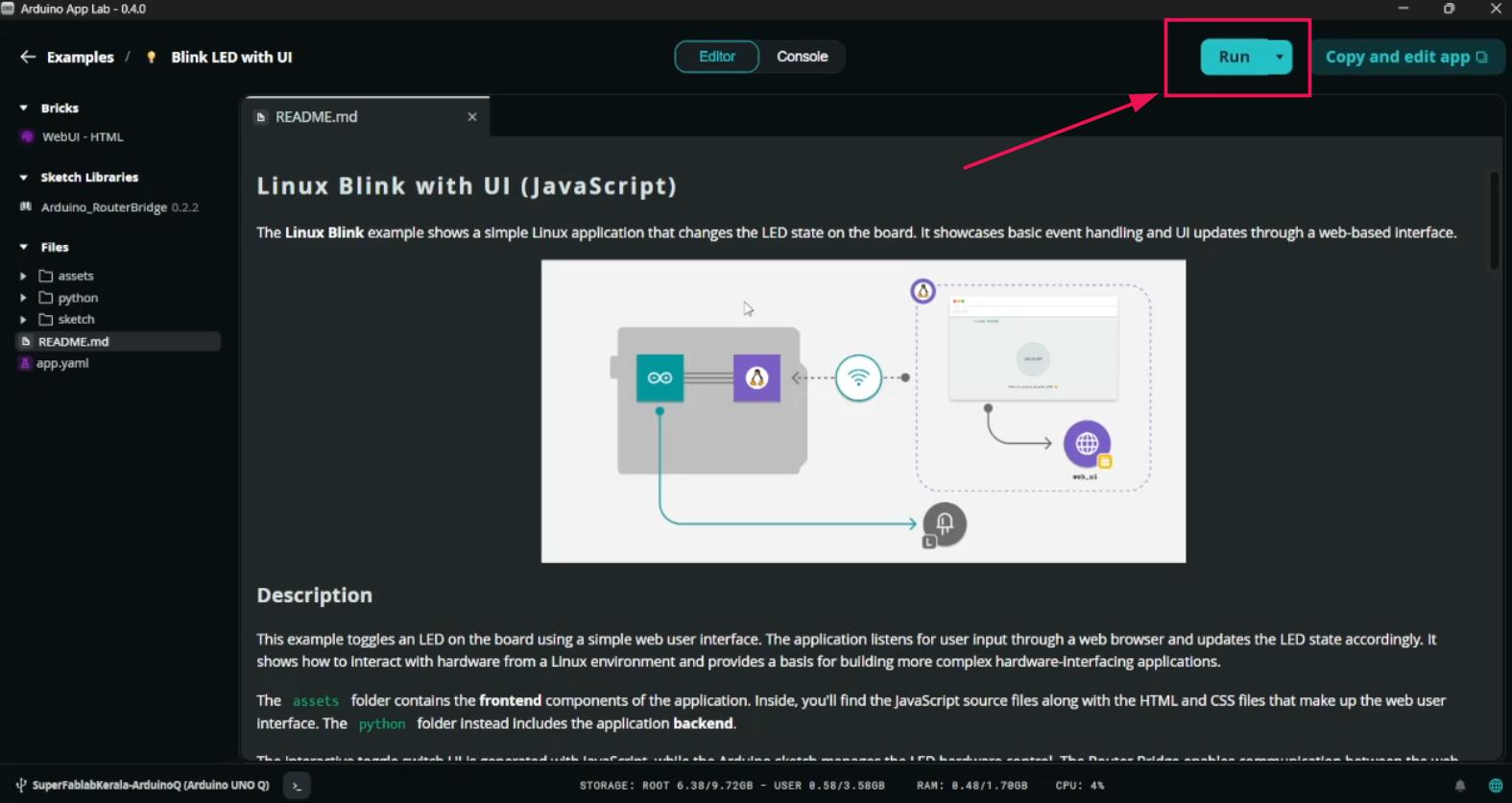Minimize the Arduino App Lab window
Viewport: 1512px width, 803px height.
coord(1404,9)
